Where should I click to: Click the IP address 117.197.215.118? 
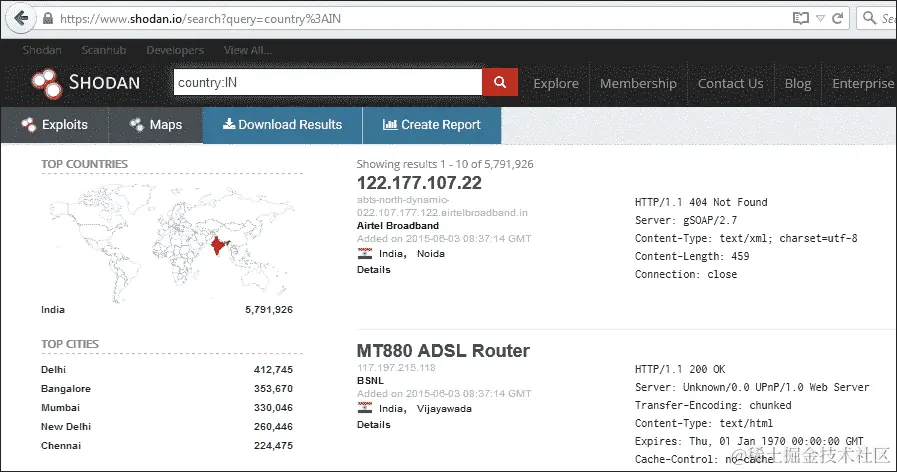click(x=396, y=367)
